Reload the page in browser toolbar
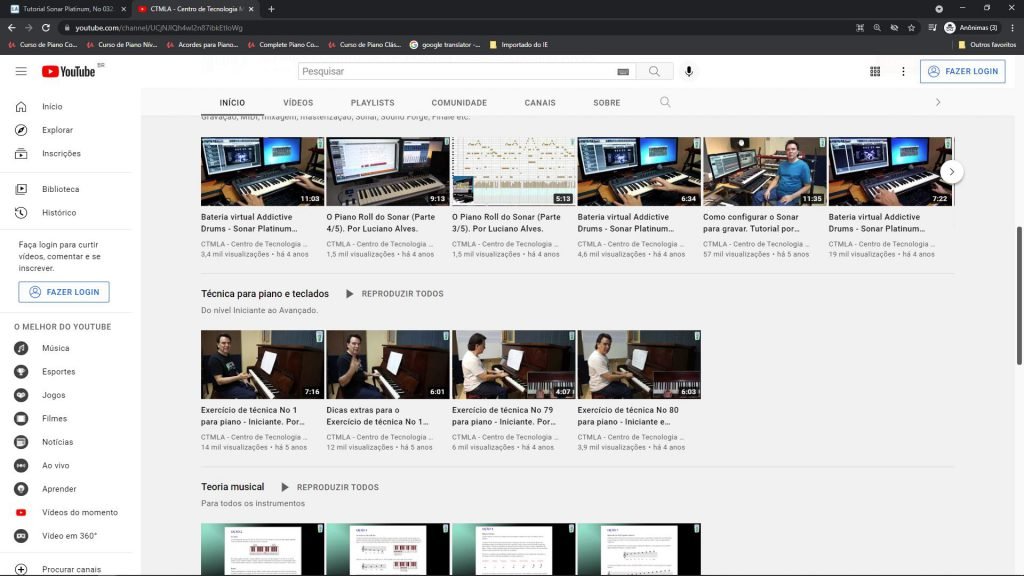Screen dimensions: 1024x576 point(46,27)
